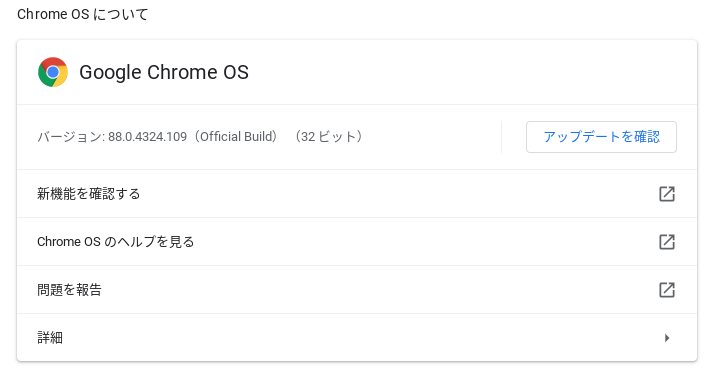Select the Chrome OS のヘルプを見る text
Screen dimensions: 712x372
115,242
